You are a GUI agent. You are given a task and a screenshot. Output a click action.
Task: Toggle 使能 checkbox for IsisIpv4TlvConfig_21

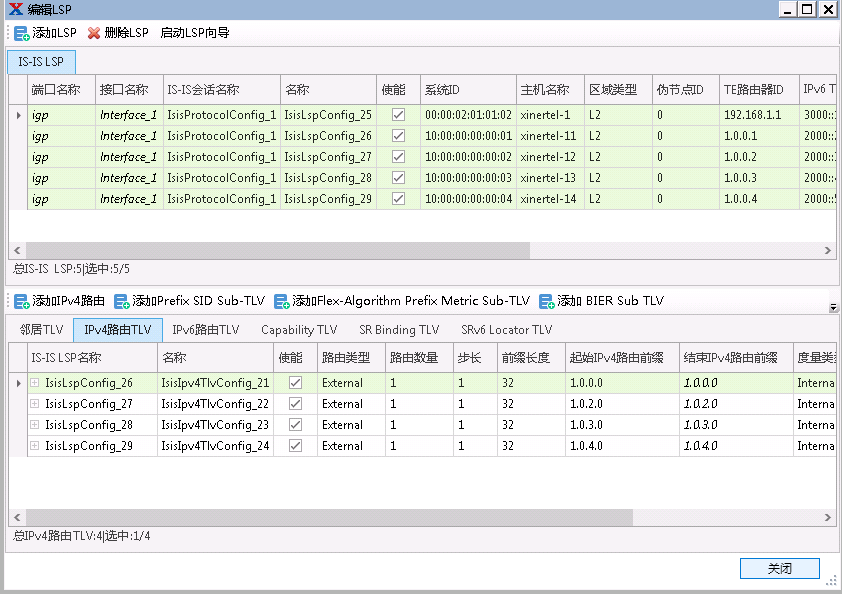click(x=295, y=383)
